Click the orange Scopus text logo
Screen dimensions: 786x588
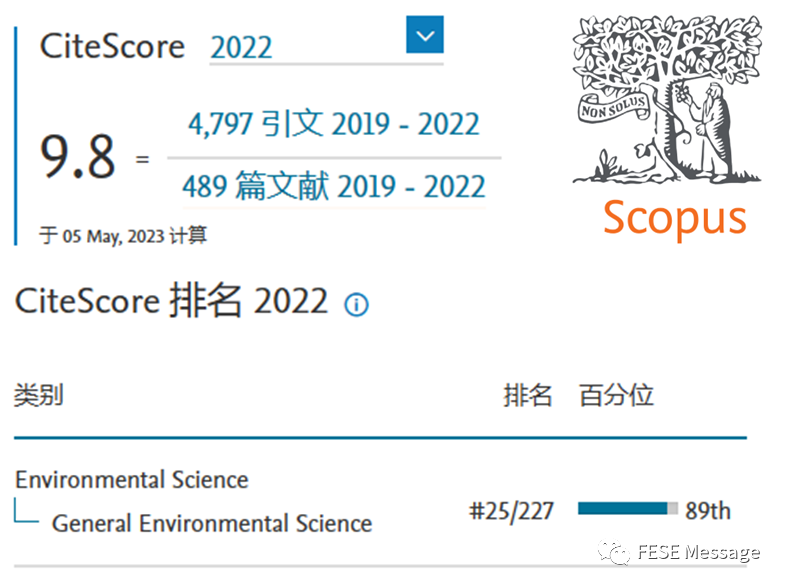pyautogui.click(x=674, y=217)
